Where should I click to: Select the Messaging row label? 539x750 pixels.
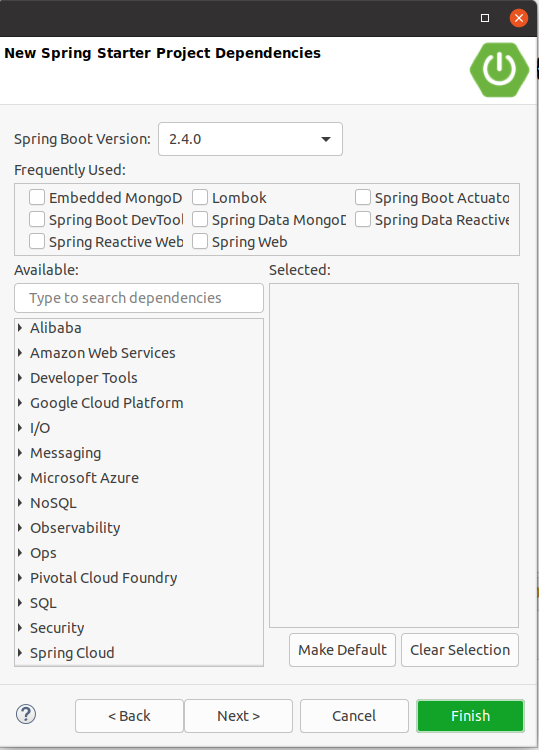[x=66, y=453]
